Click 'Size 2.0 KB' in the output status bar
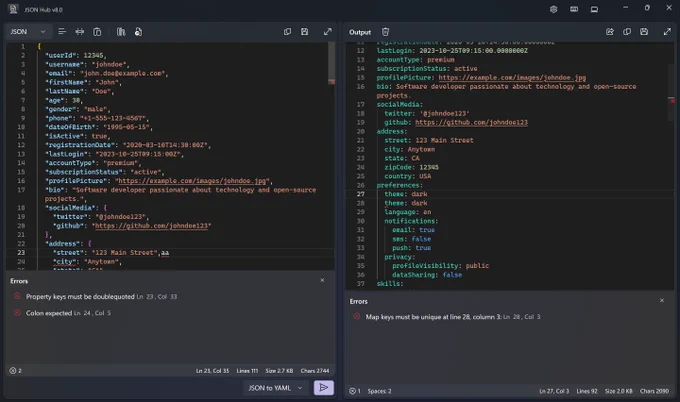 point(618,391)
